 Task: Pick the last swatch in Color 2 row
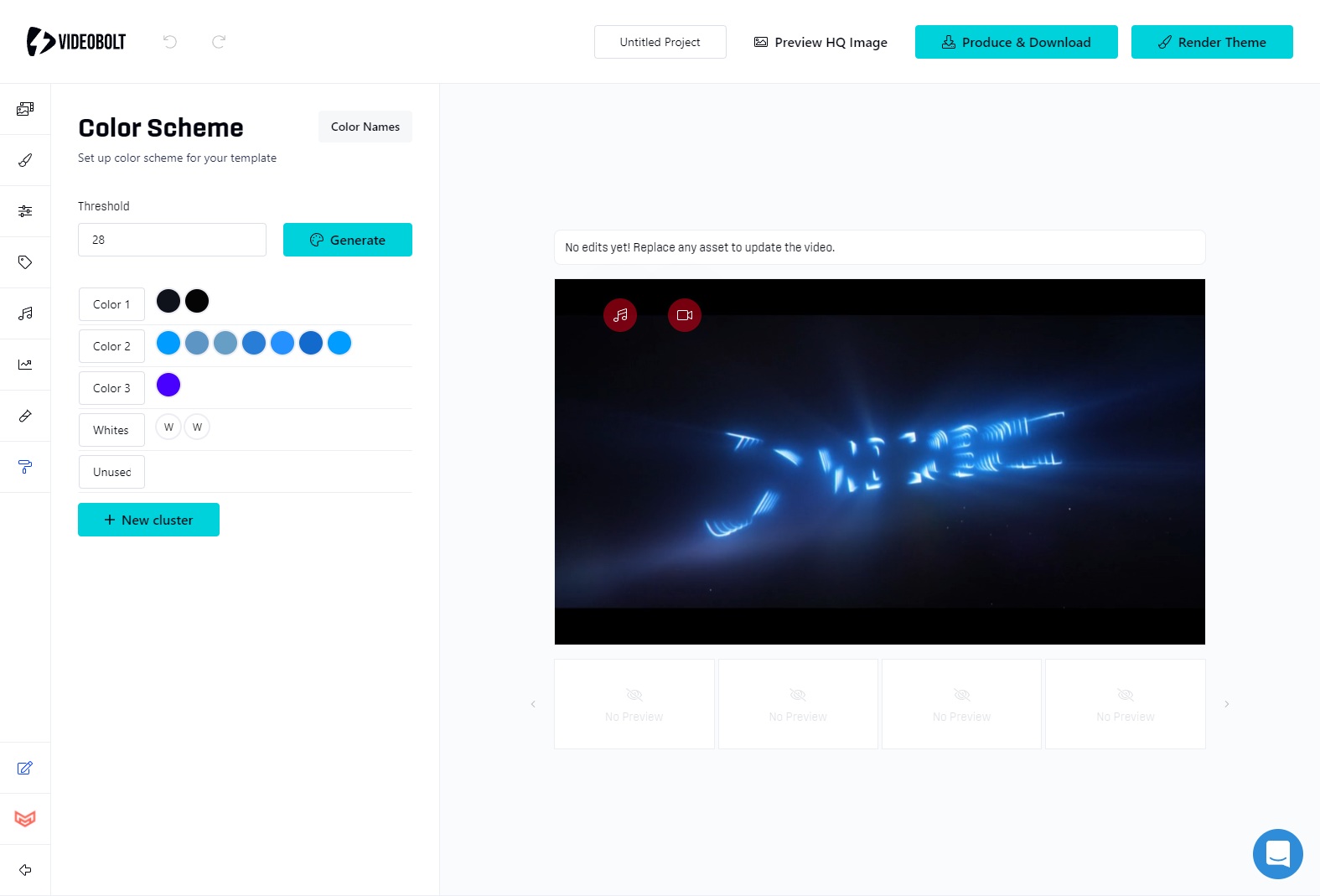[x=339, y=343]
